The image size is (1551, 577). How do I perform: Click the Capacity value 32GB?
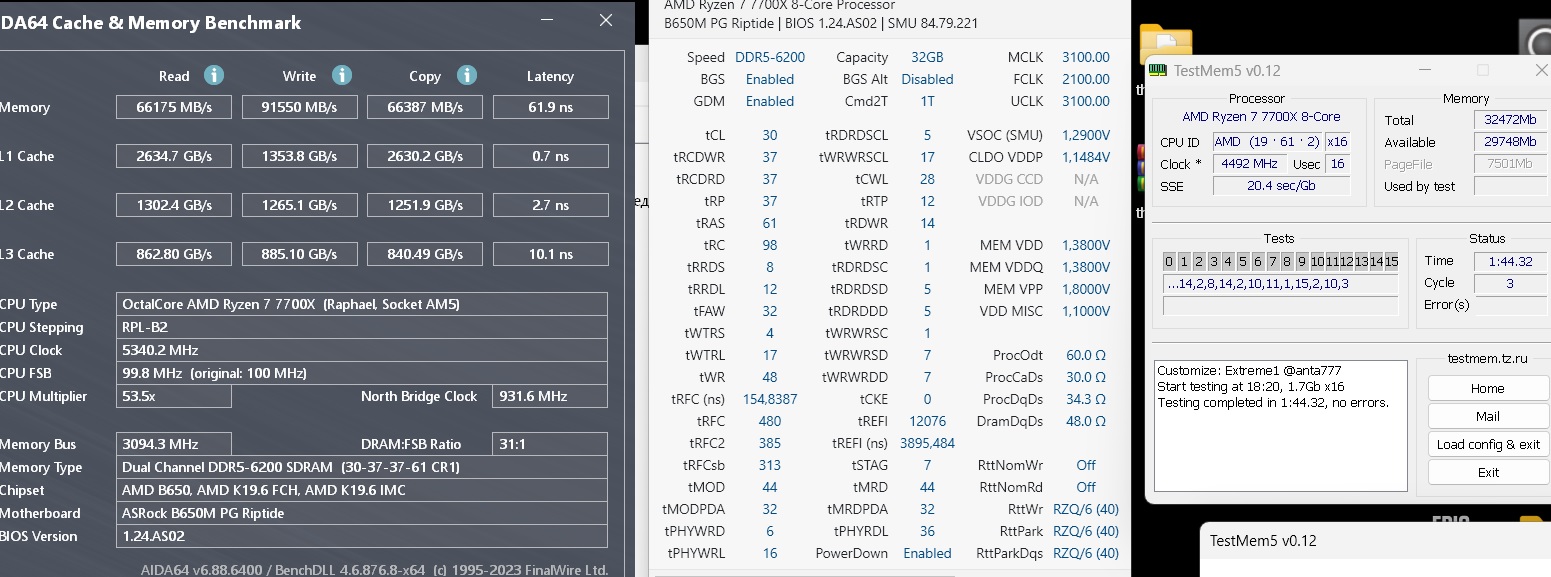point(927,57)
